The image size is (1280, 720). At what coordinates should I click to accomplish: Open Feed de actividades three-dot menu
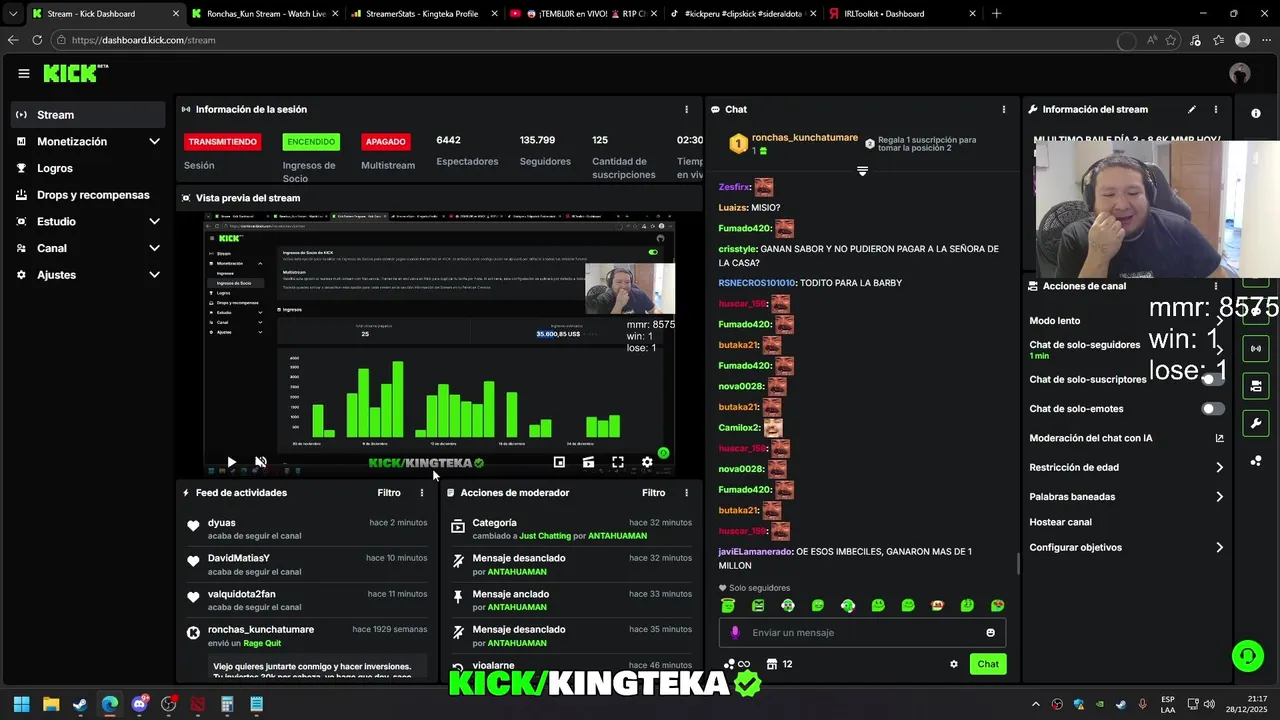coord(422,493)
